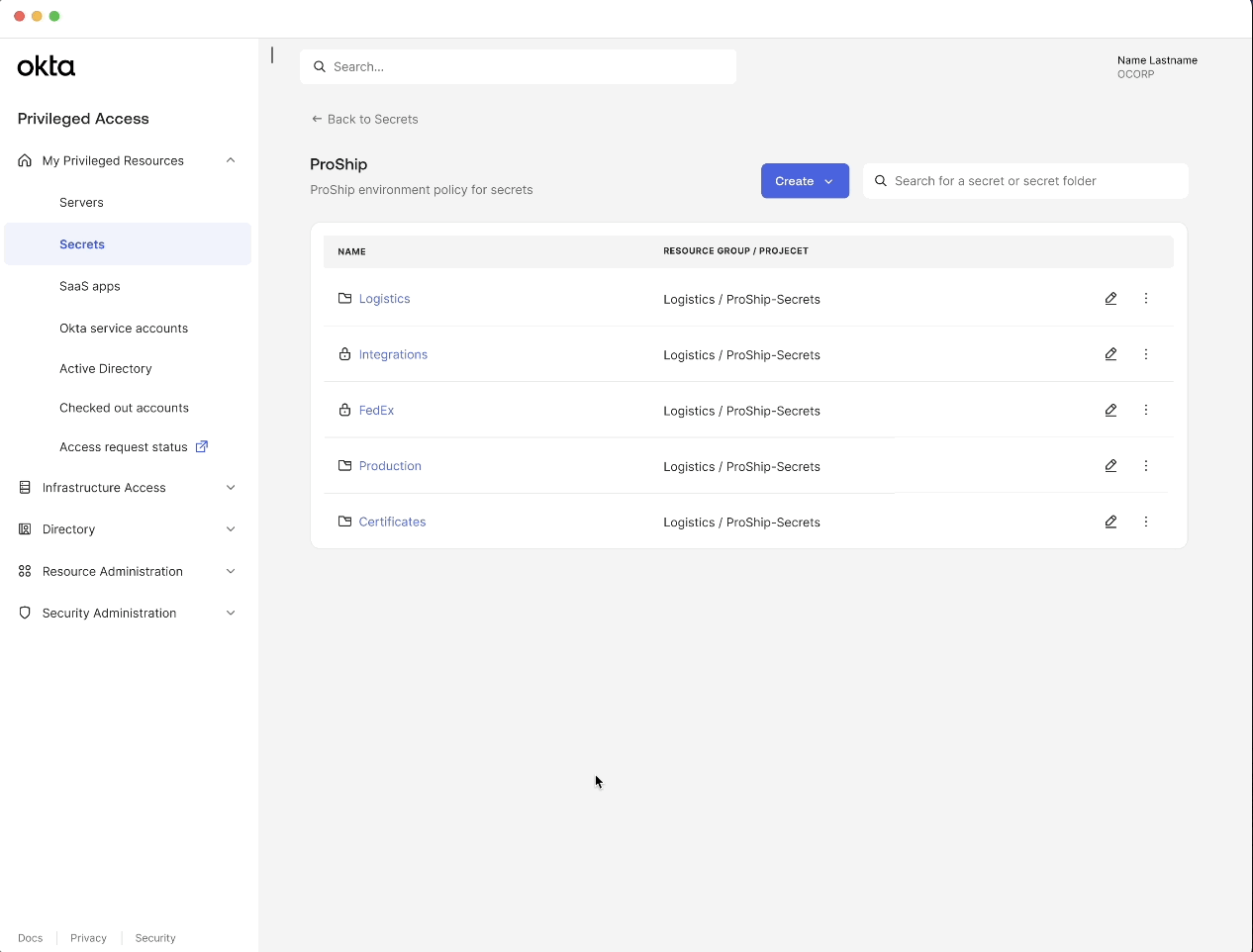Edit the Certificates folder with pencil icon
Image resolution: width=1253 pixels, height=952 pixels.
pyautogui.click(x=1110, y=522)
